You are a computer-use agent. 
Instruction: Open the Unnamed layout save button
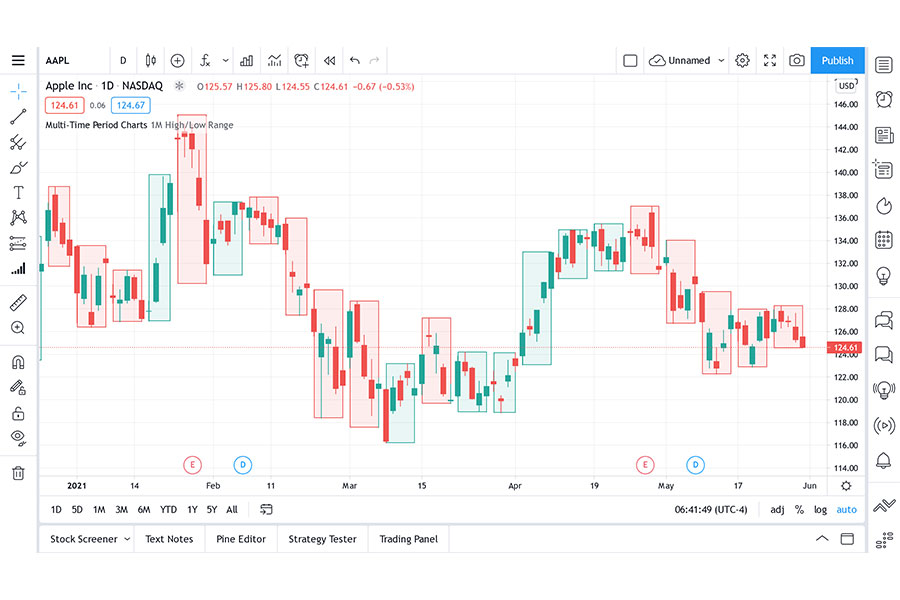click(x=680, y=60)
